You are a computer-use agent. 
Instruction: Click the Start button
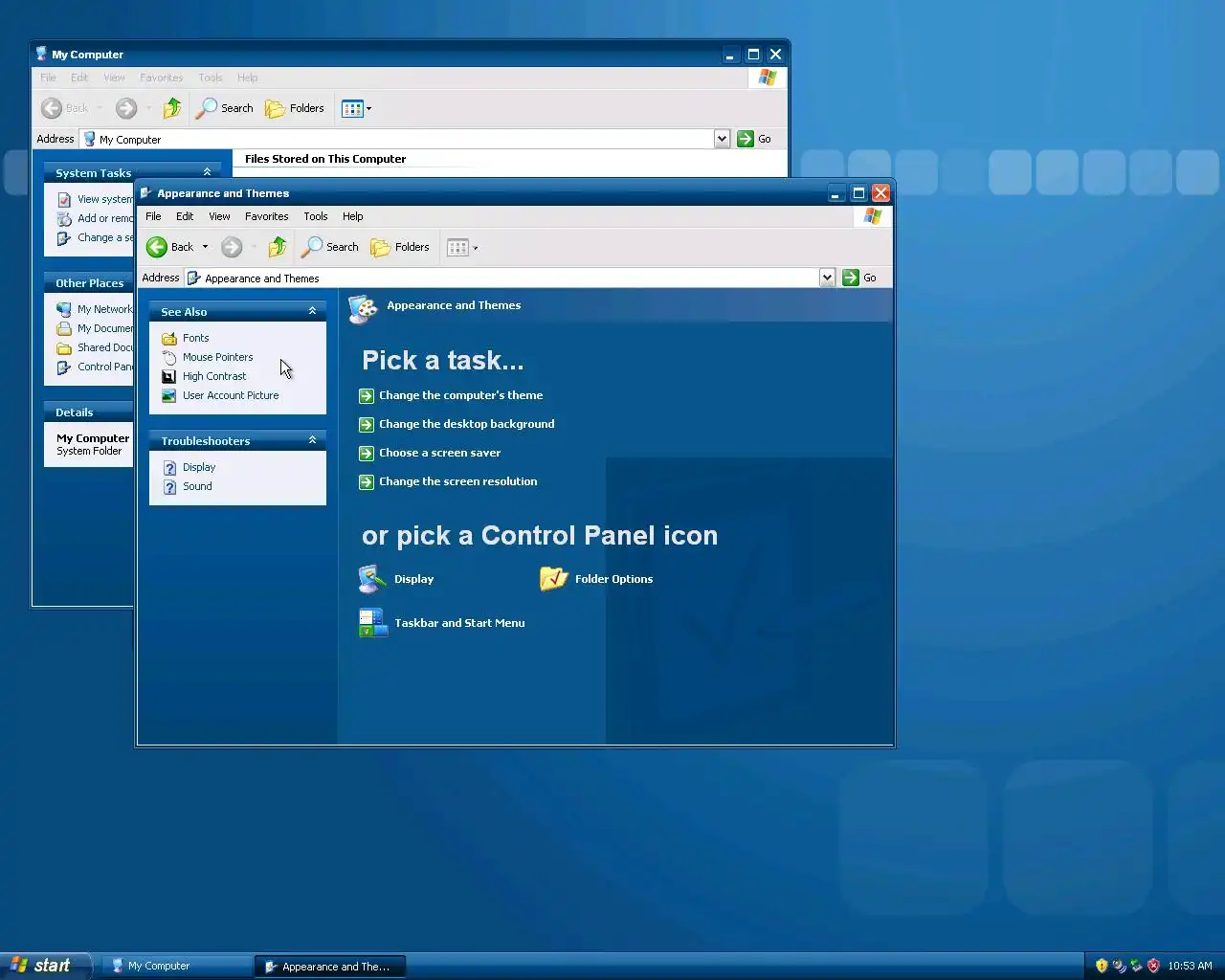tap(45, 966)
